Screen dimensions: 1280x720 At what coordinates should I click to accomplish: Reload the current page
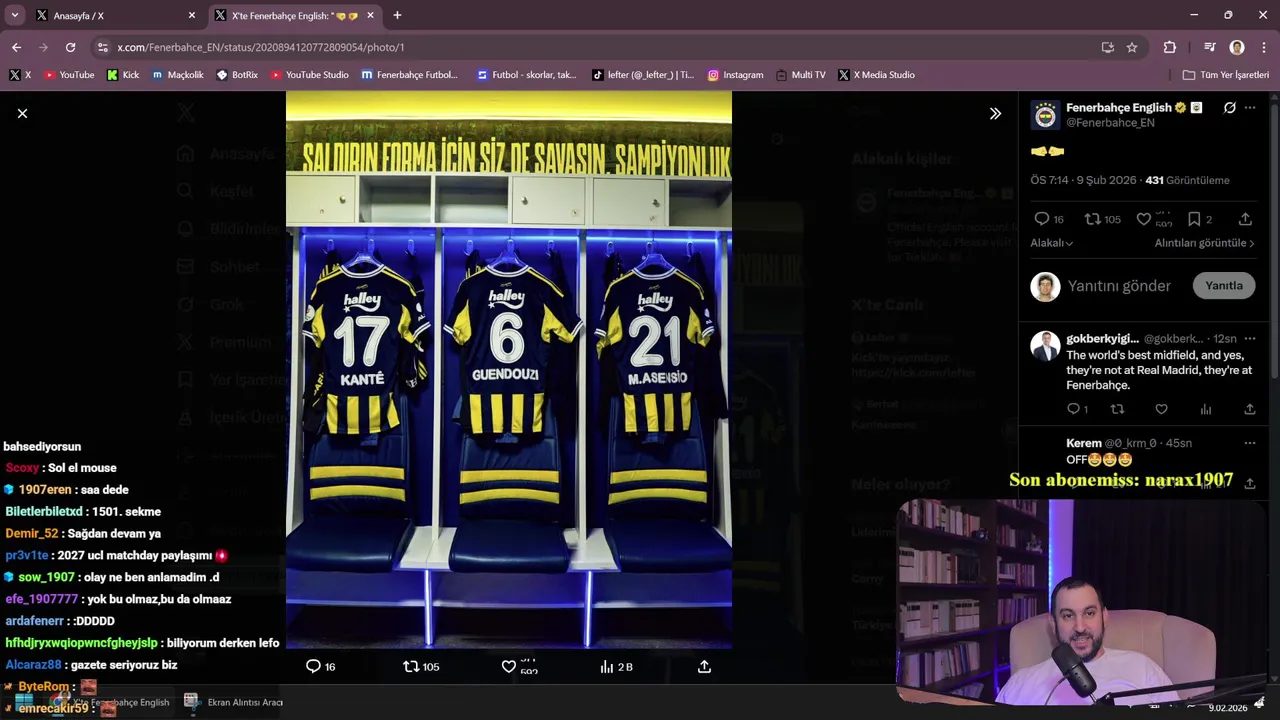[70, 47]
